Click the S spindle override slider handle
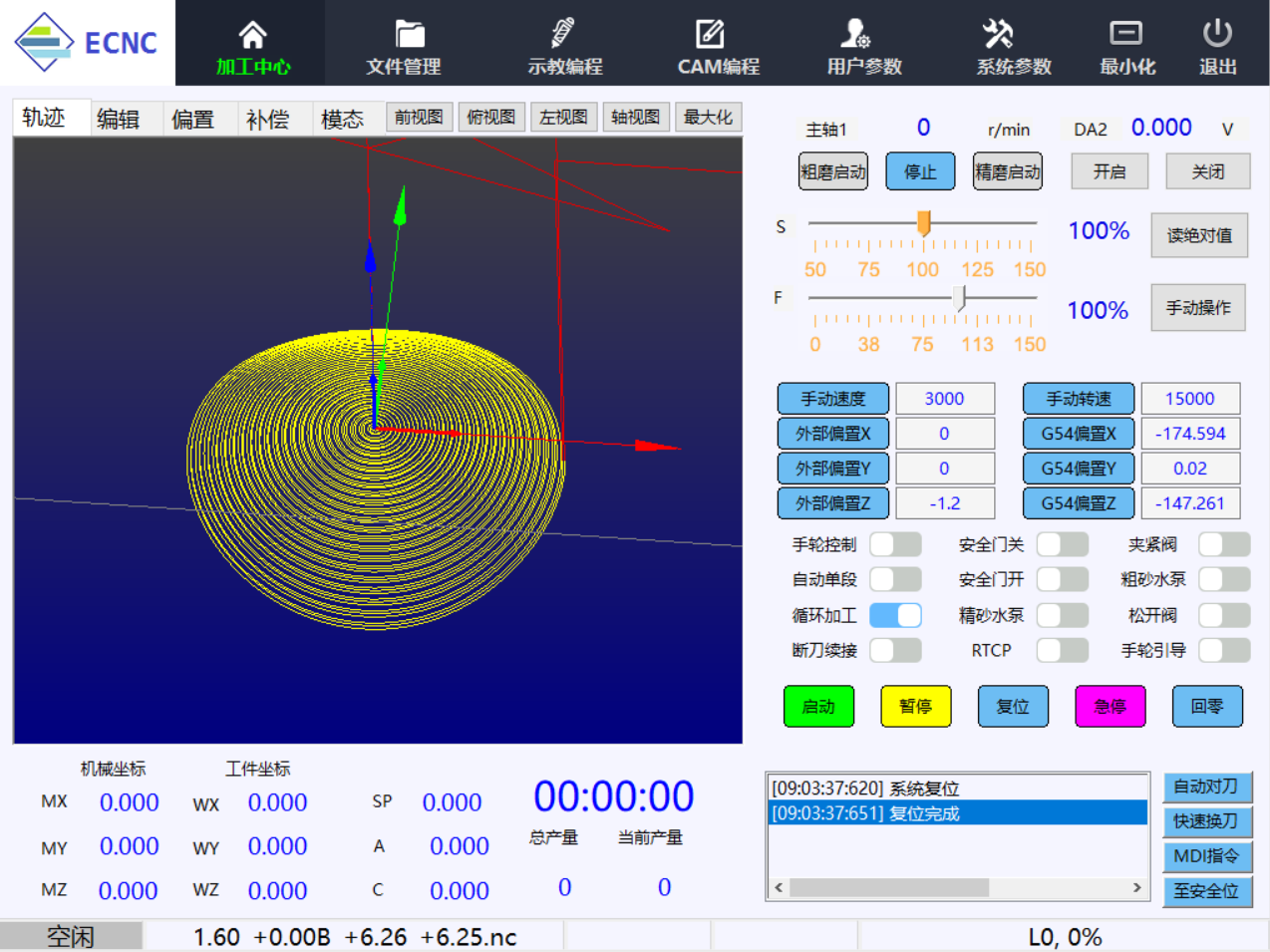 [924, 223]
